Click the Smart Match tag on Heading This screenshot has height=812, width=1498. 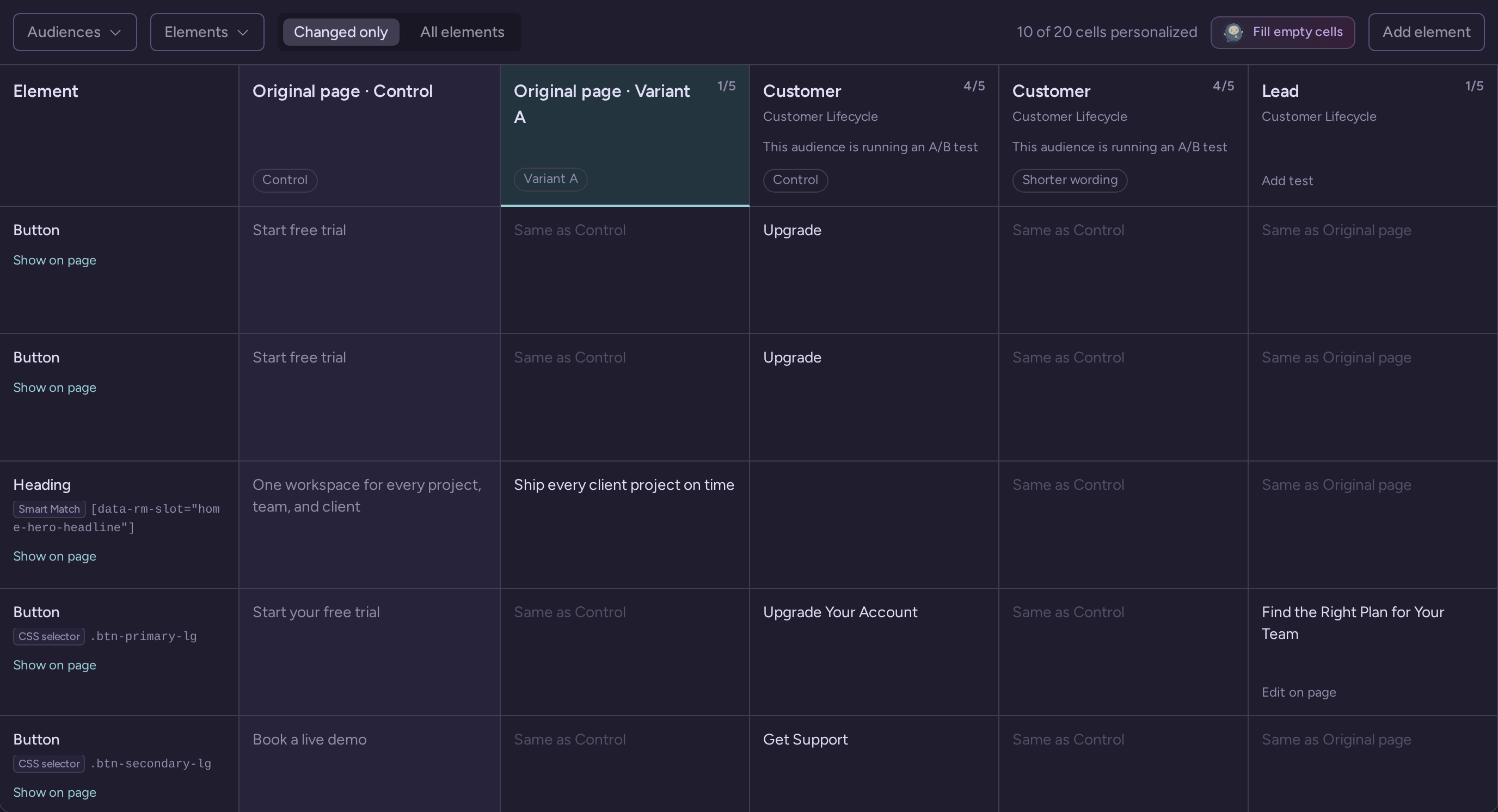50,509
